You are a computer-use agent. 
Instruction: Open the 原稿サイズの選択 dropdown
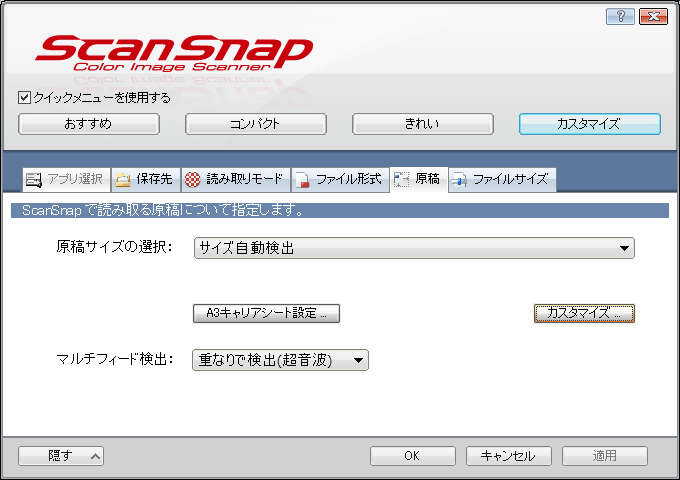click(414, 248)
